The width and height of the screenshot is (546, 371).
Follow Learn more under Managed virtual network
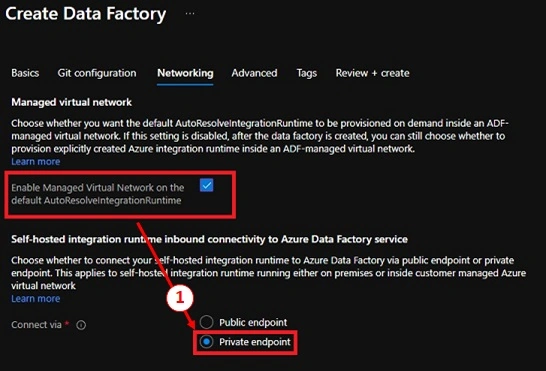click(x=36, y=162)
